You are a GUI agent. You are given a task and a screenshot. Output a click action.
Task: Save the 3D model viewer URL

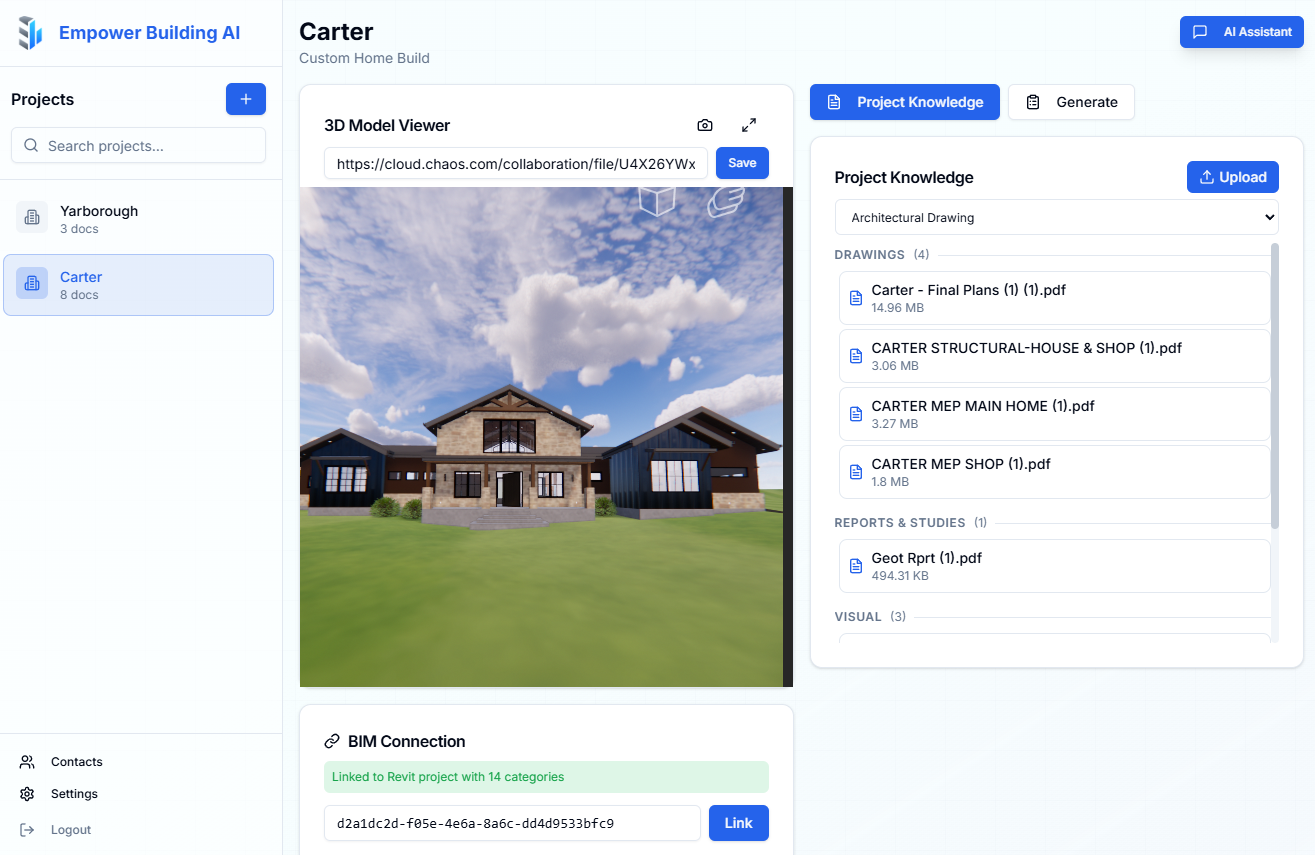[742, 162]
